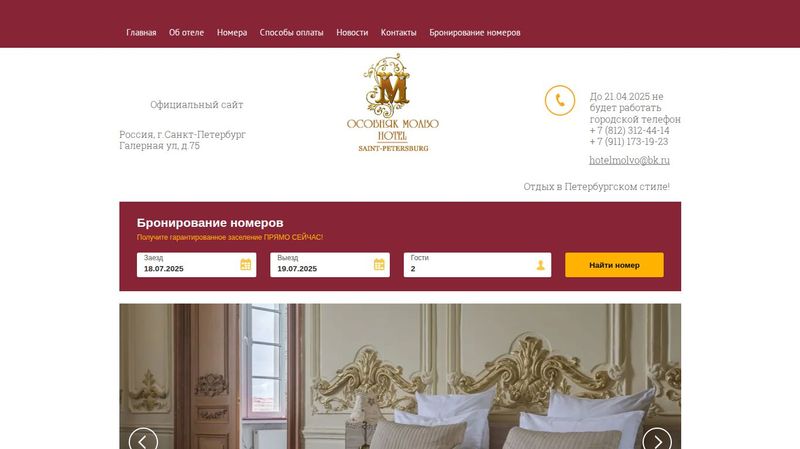Click the hotelmolvo@bk.ru email link
This screenshot has height=449, width=800.
coord(629,160)
